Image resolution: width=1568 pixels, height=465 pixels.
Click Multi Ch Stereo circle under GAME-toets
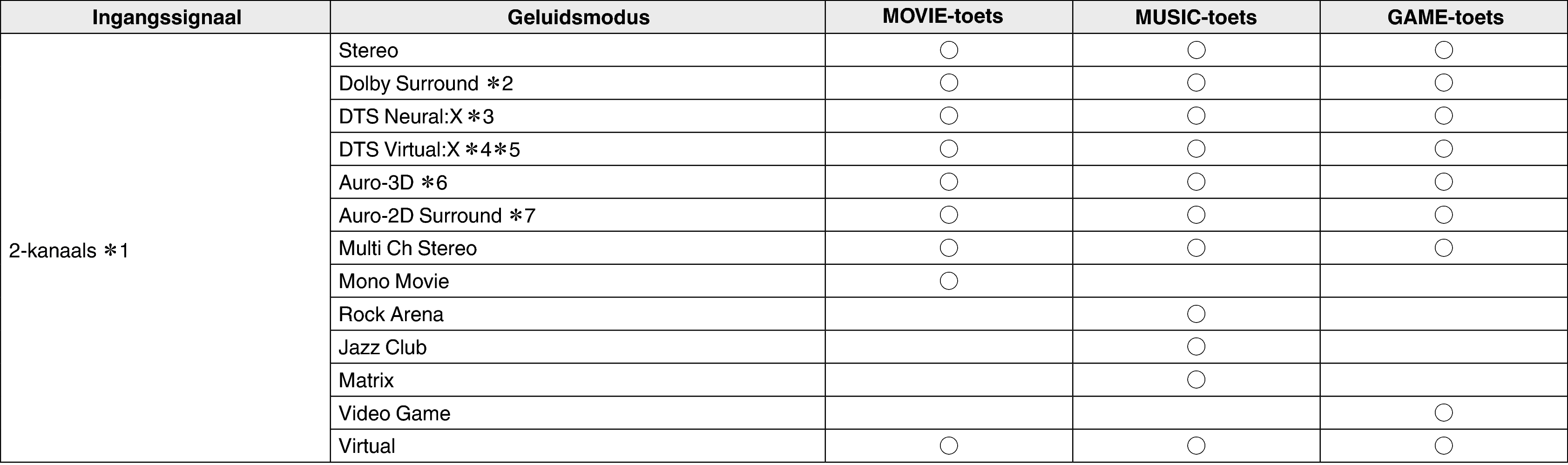pos(1443,248)
